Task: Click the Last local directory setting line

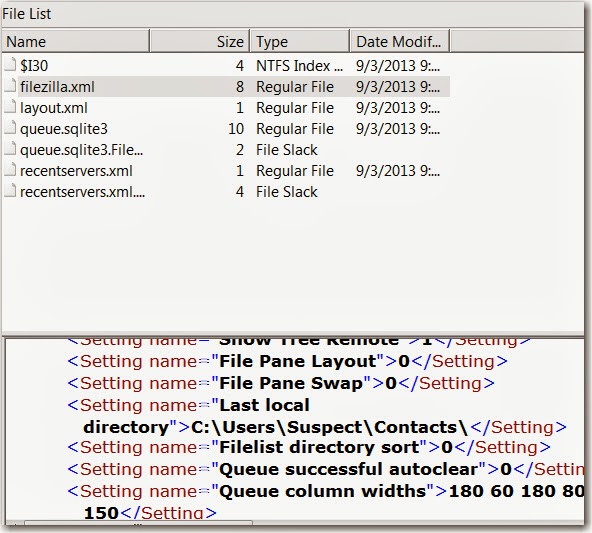Action: coord(317,416)
